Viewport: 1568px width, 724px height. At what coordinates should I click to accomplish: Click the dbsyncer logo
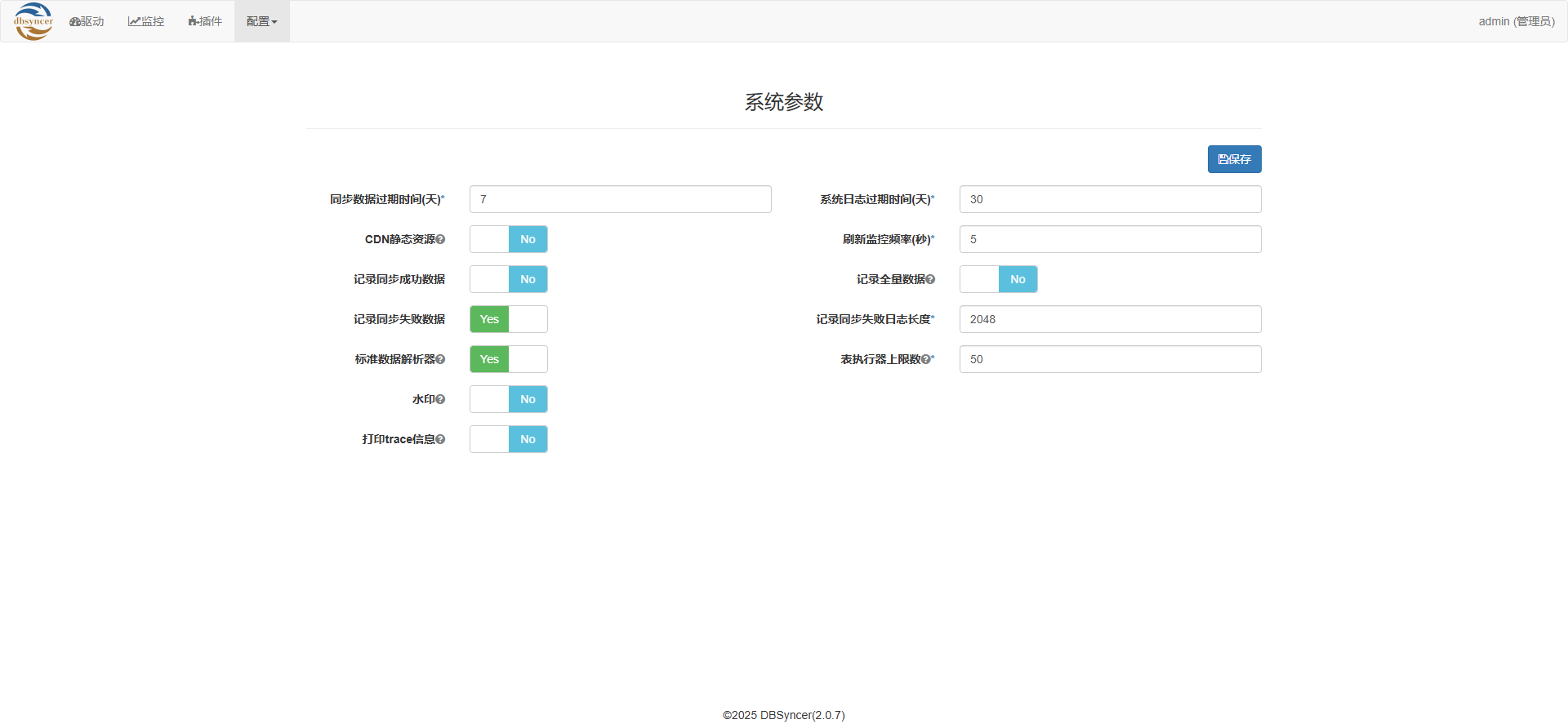[33, 21]
